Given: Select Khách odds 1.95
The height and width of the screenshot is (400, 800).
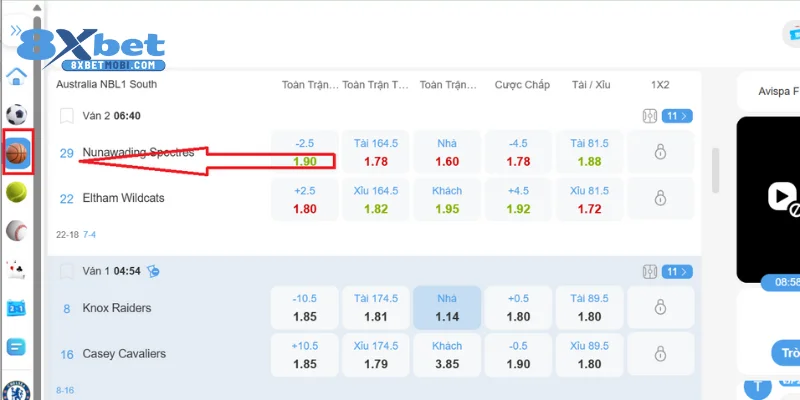Looking at the screenshot, I should [x=447, y=199].
